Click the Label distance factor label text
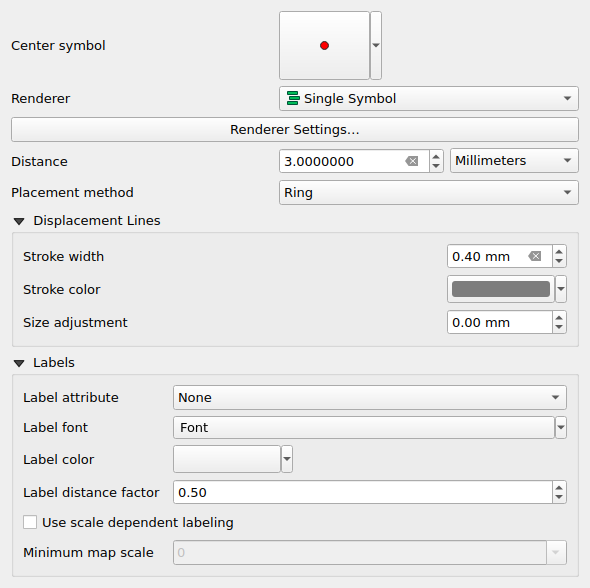The width and height of the screenshot is (590, 588). tap(91, 492)
